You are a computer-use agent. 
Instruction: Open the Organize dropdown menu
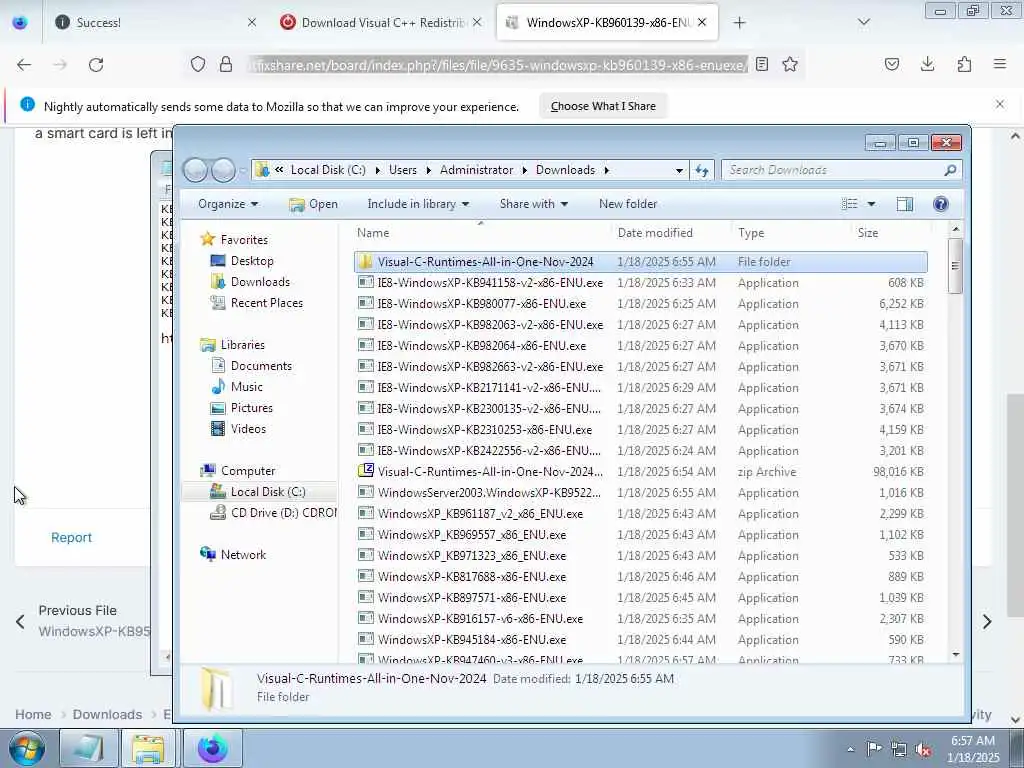click(x=228, y=204)
